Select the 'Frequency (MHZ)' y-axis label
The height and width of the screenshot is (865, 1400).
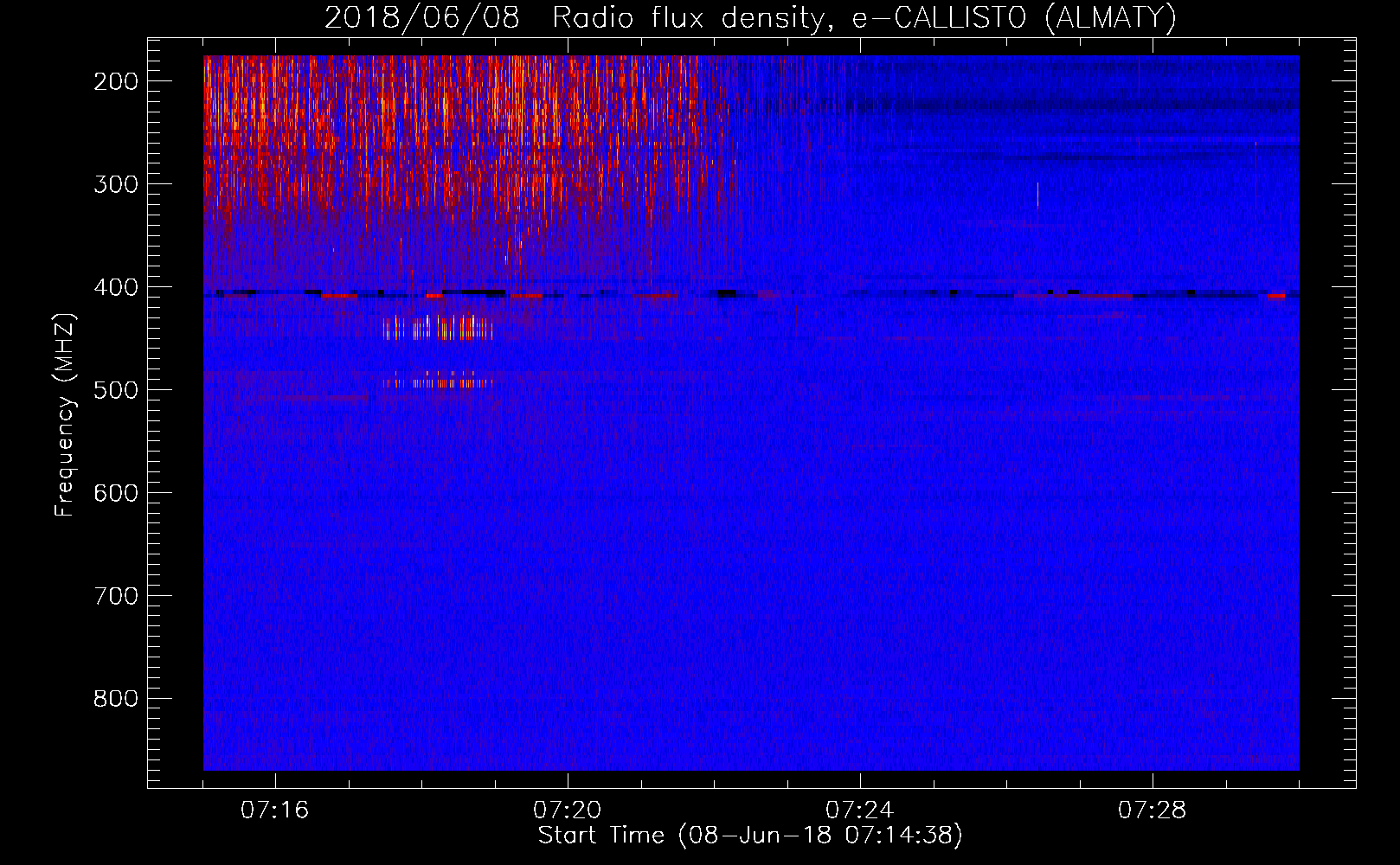(65, 414)
